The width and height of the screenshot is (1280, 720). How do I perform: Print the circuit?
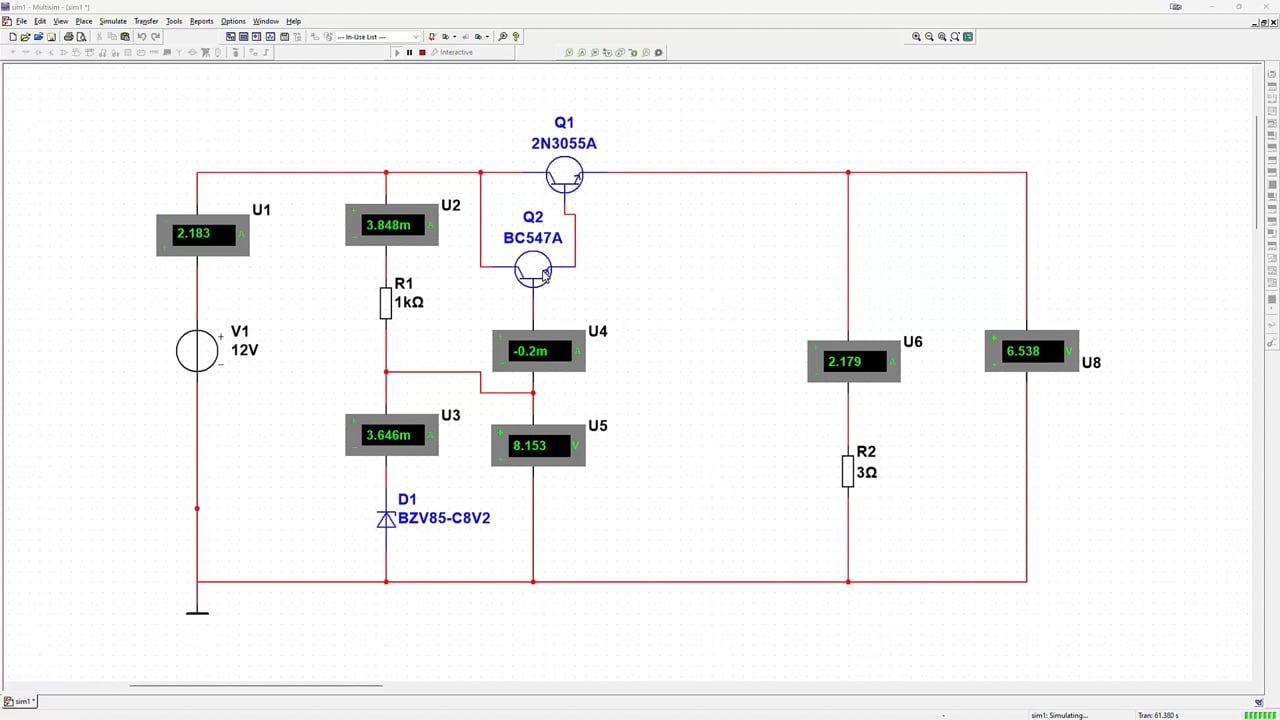pos(68,37)
